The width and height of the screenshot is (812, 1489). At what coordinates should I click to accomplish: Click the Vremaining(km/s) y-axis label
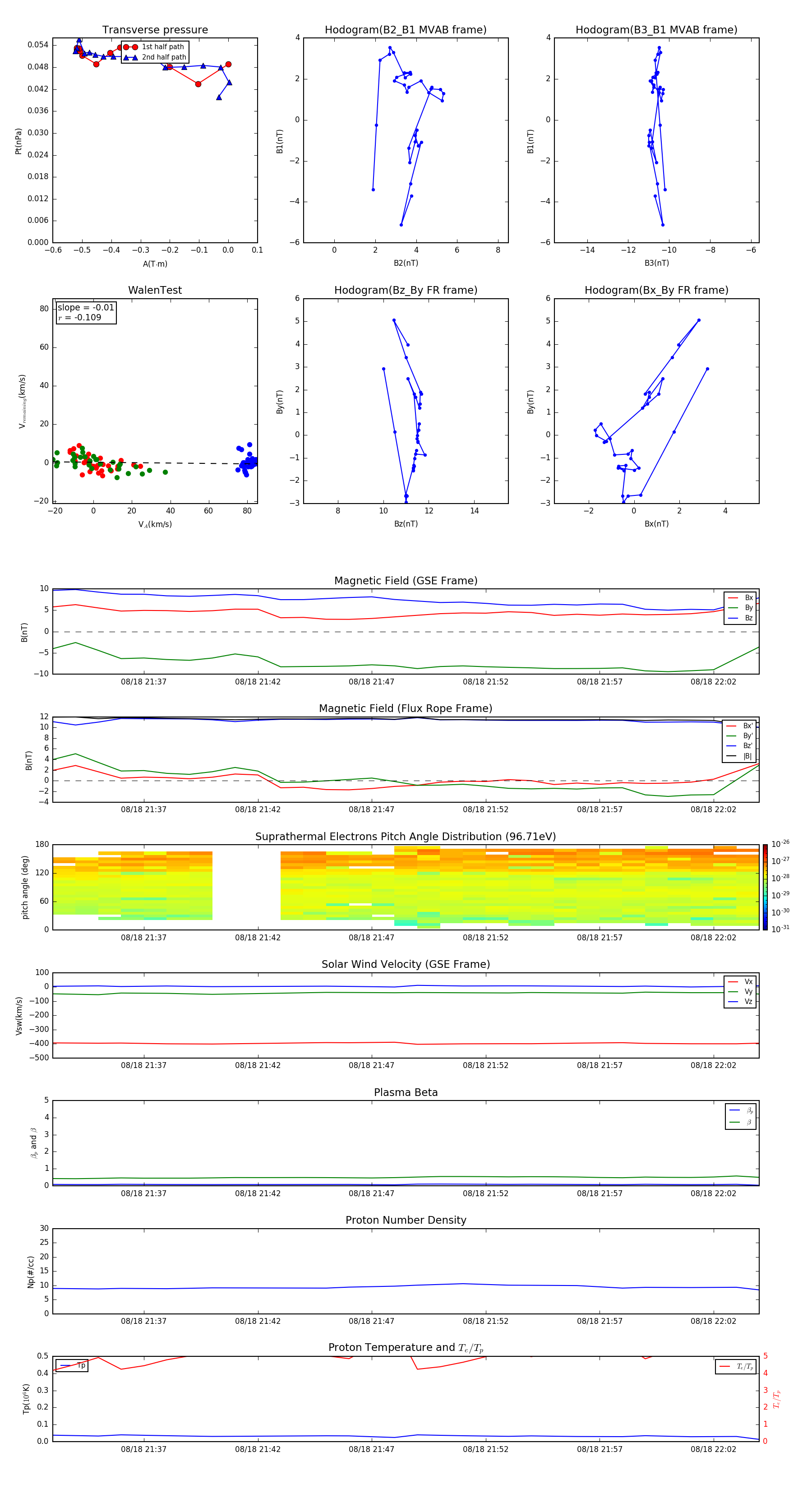22,401
